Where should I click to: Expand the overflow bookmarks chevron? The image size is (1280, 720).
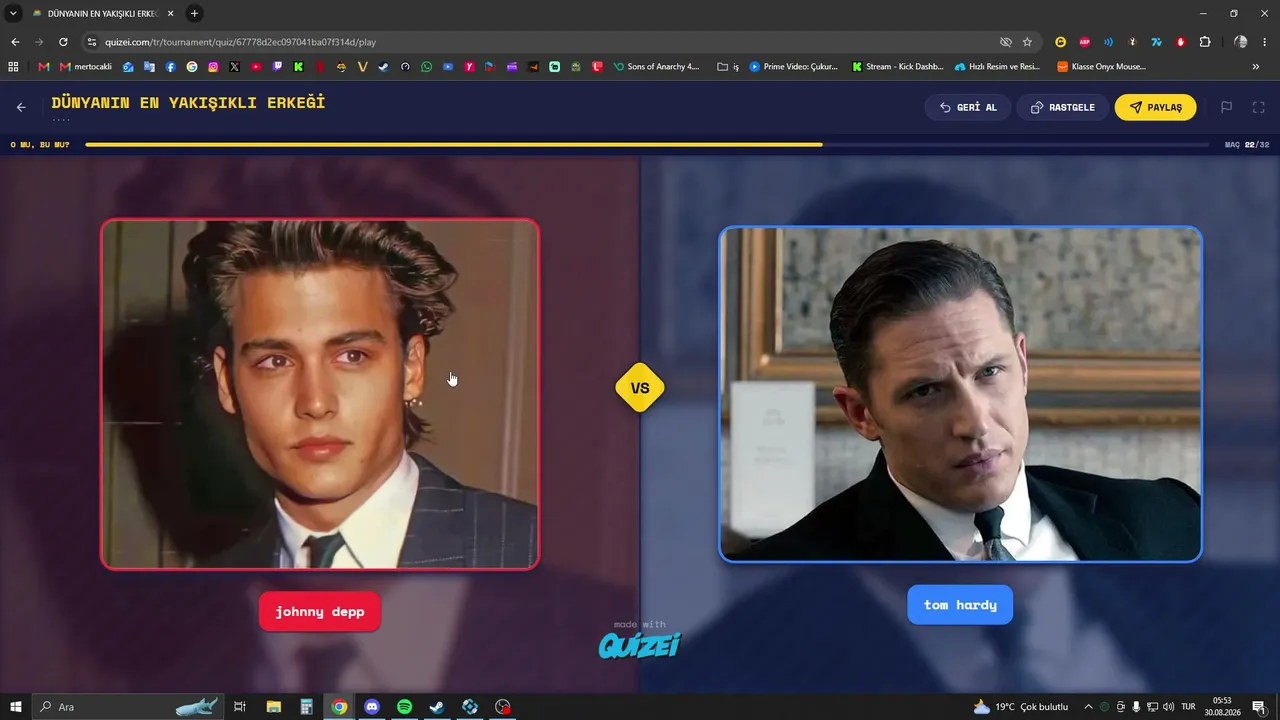click(1256, 67)
